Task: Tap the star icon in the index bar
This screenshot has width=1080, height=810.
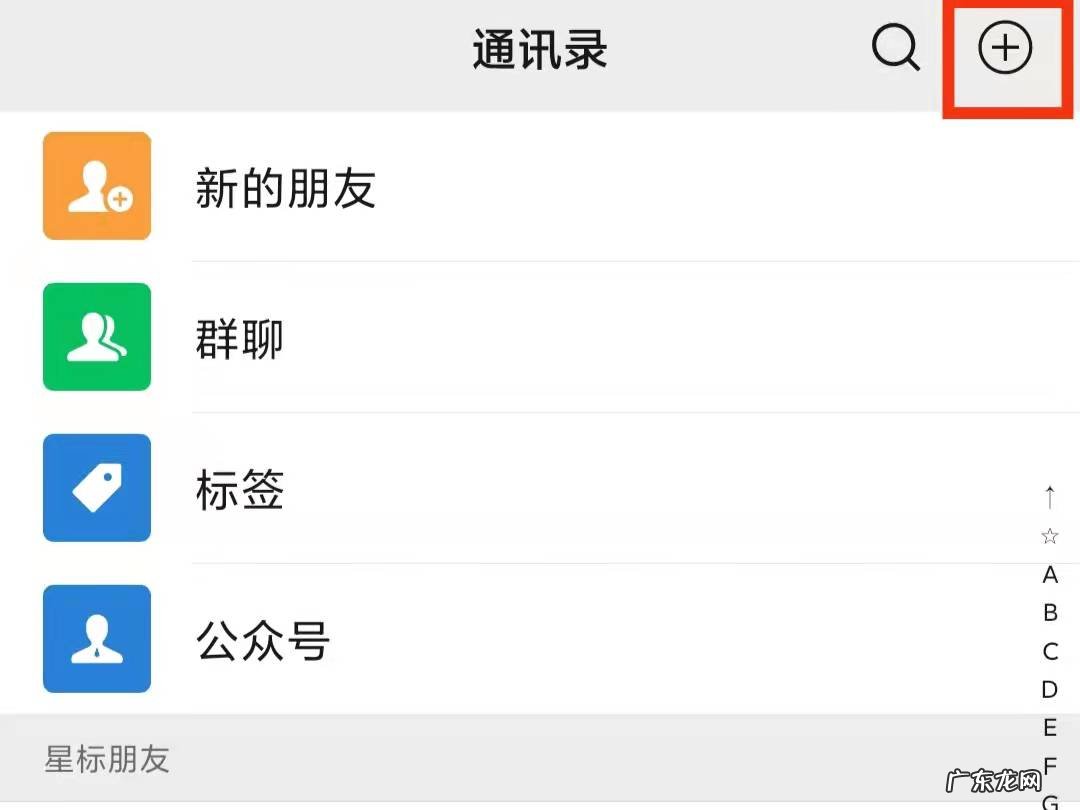Action: [1049, 536]
